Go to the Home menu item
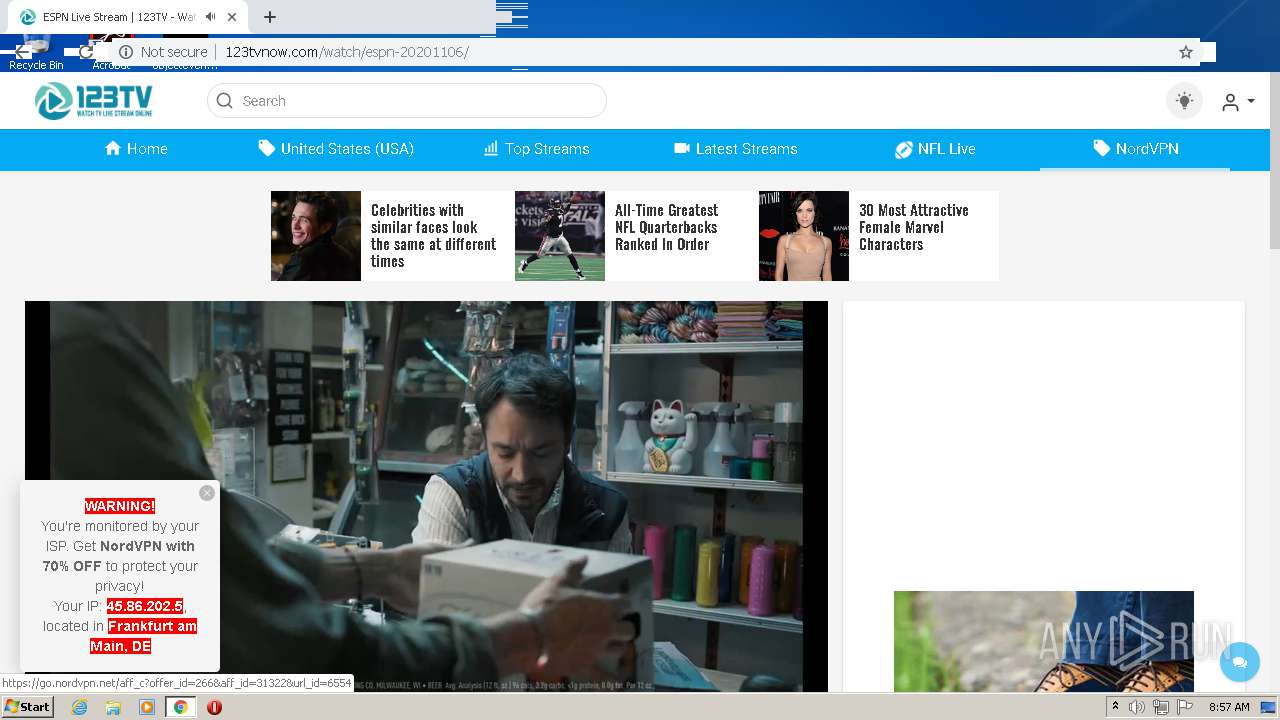 [x=136, y=149]
